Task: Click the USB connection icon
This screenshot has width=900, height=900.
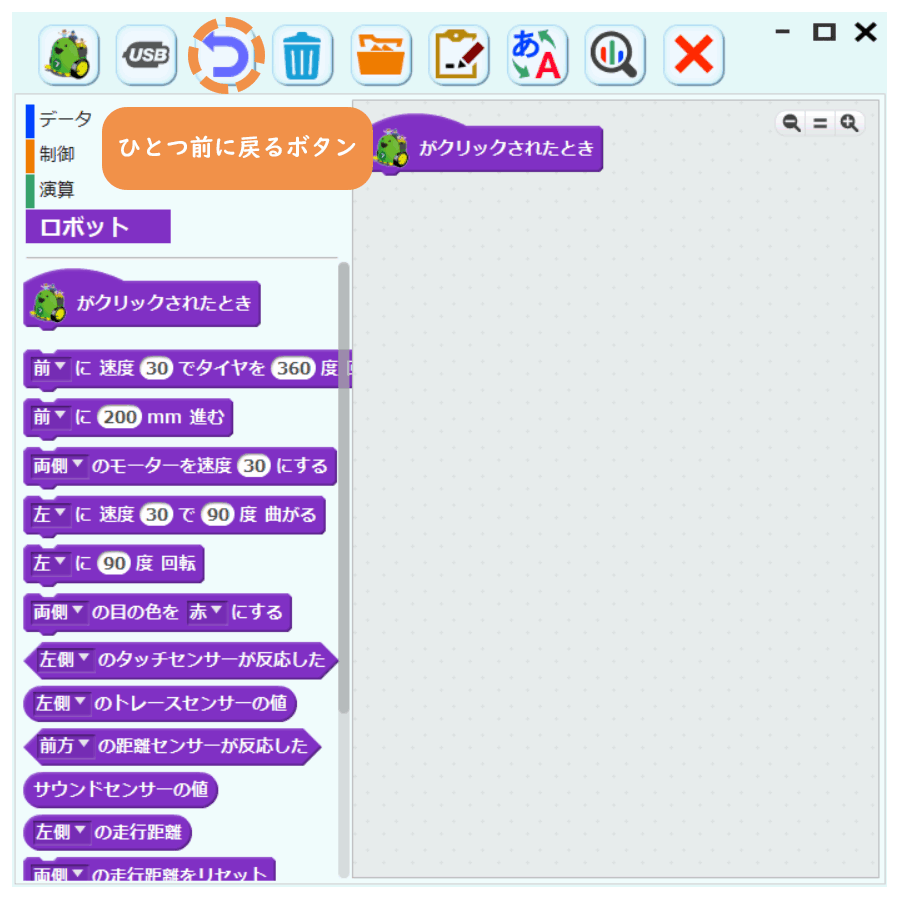Action: tap(146, 55)
